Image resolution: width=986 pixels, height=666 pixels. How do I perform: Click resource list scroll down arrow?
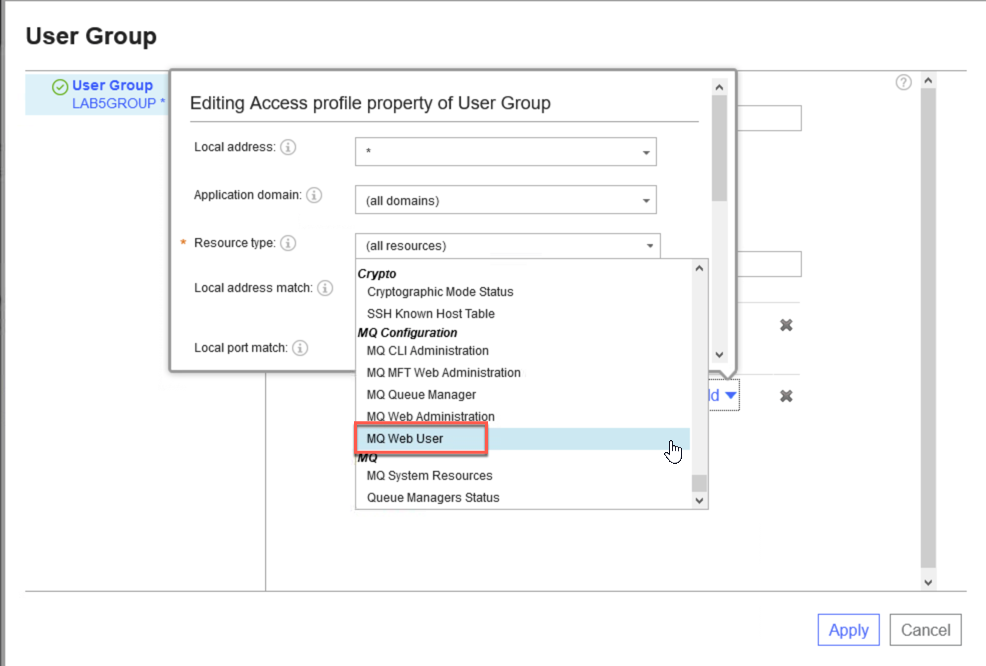coord(699,501)
